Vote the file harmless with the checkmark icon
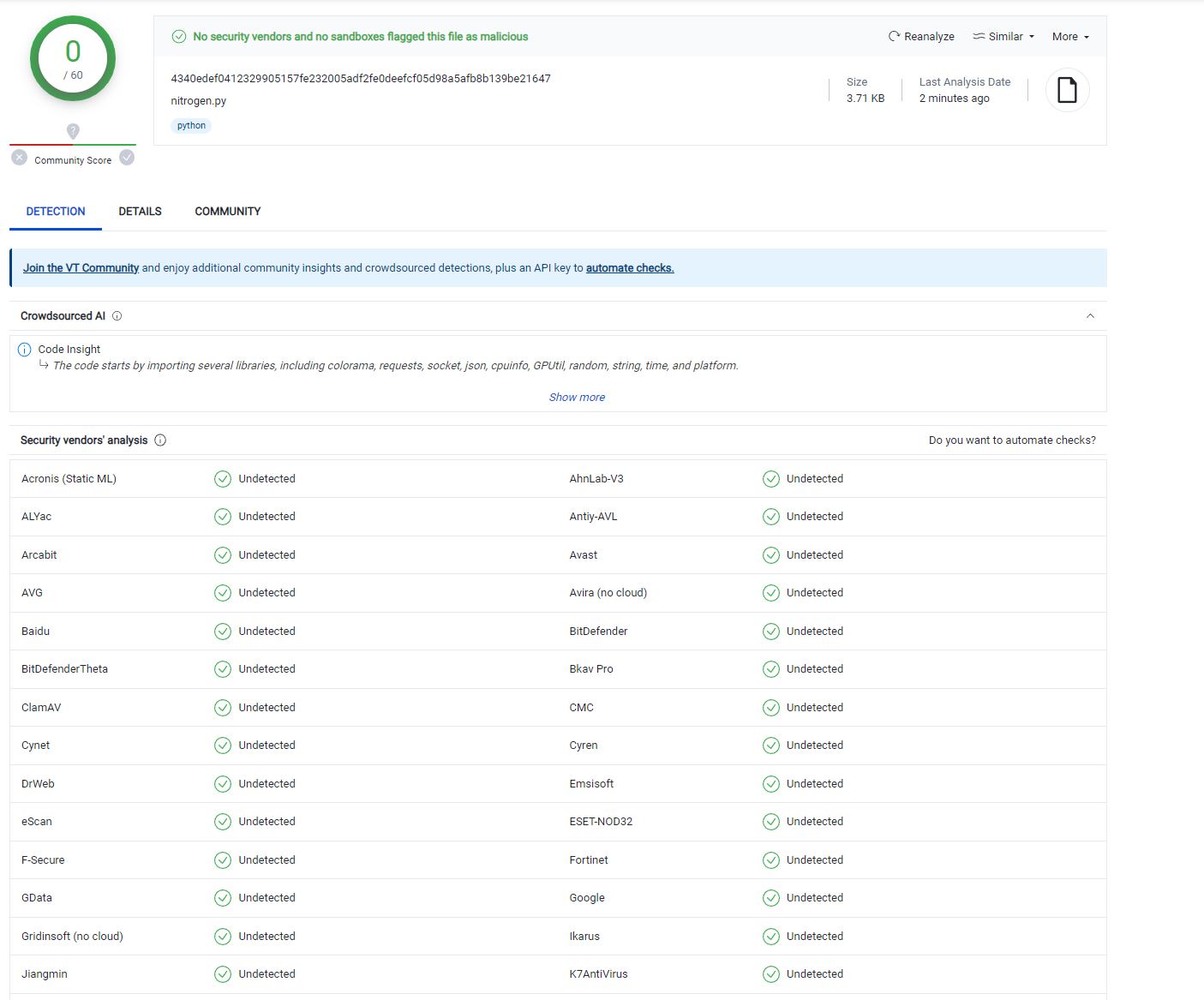Screen dimensions: 1204x1000 coord(127,158)
